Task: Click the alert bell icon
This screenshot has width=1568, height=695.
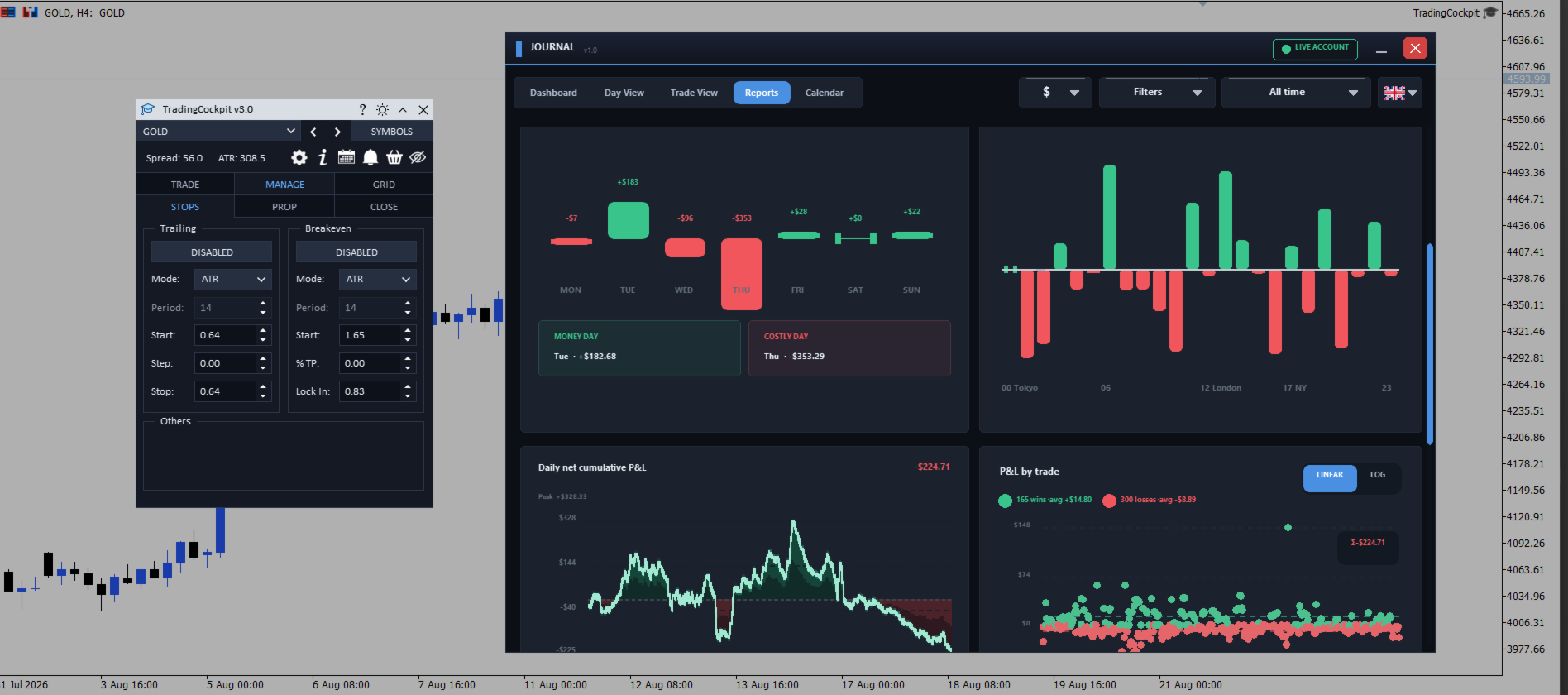Action: pyautogui.click(x=370, y=157)
